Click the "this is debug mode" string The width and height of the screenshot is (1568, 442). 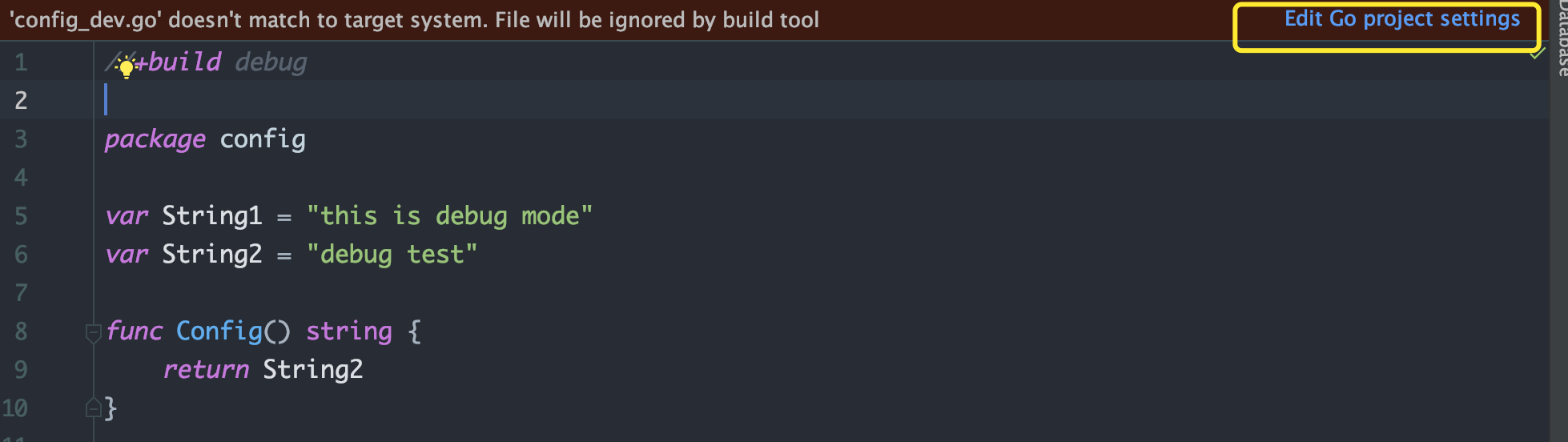pos(449,216)
